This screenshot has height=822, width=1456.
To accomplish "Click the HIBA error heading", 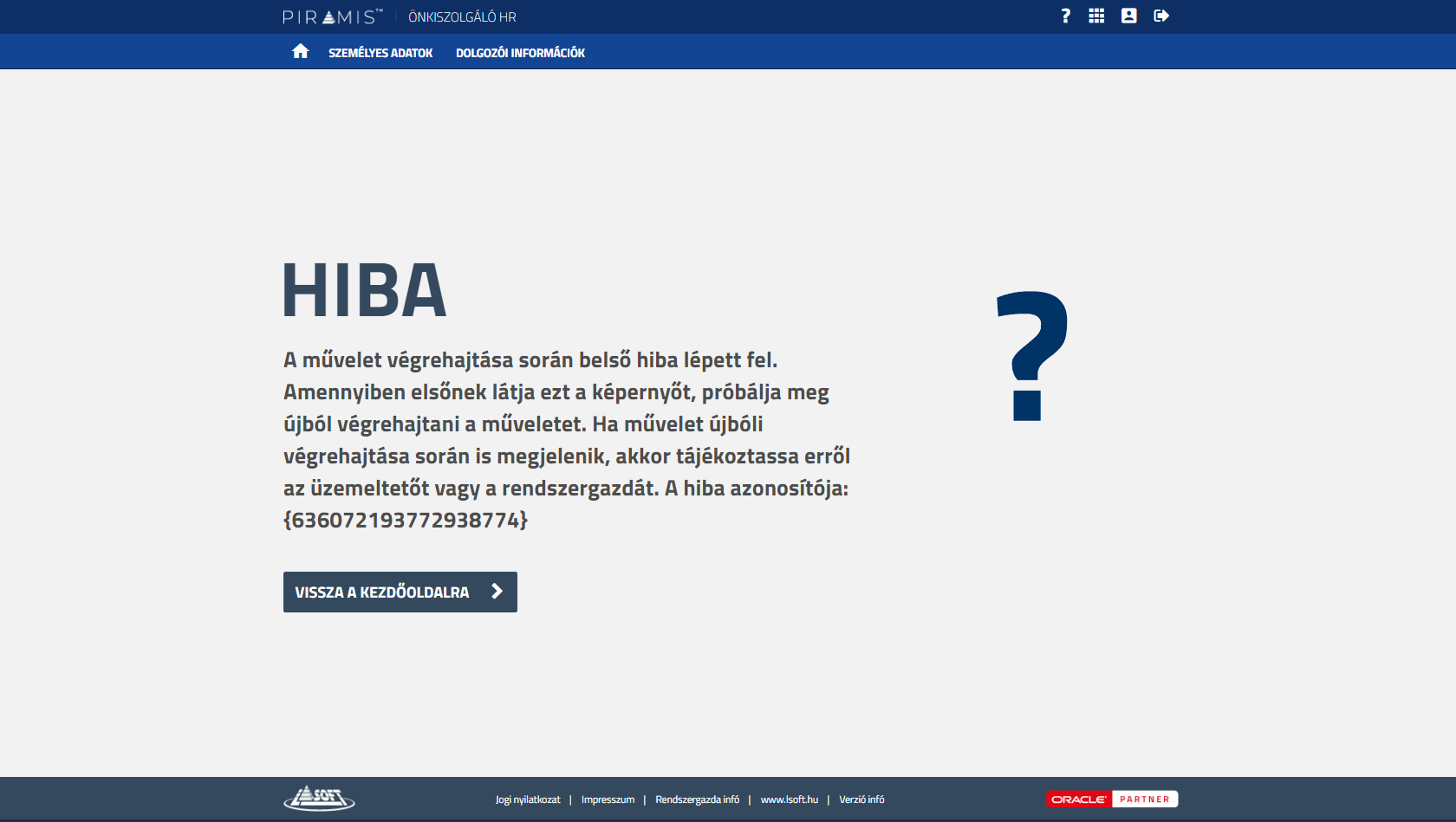I will pos(364,291).
